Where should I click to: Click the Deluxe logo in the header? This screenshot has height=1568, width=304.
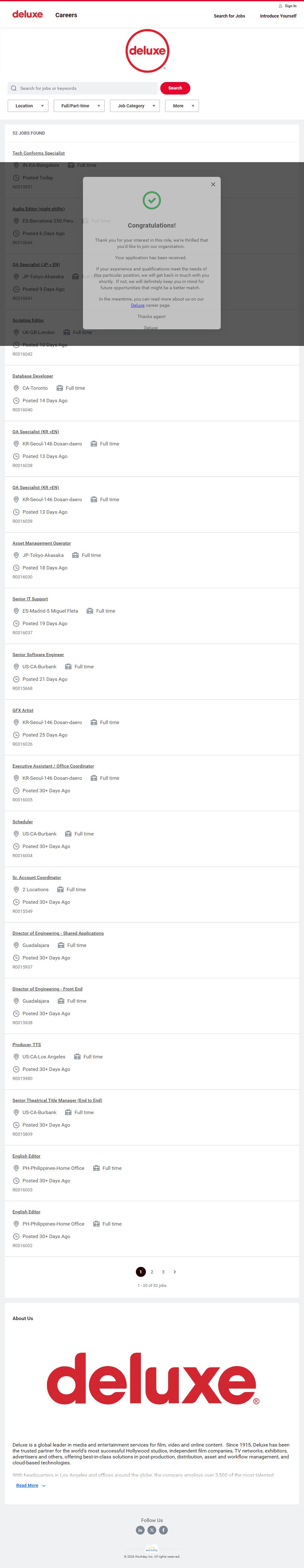(28, 15)
